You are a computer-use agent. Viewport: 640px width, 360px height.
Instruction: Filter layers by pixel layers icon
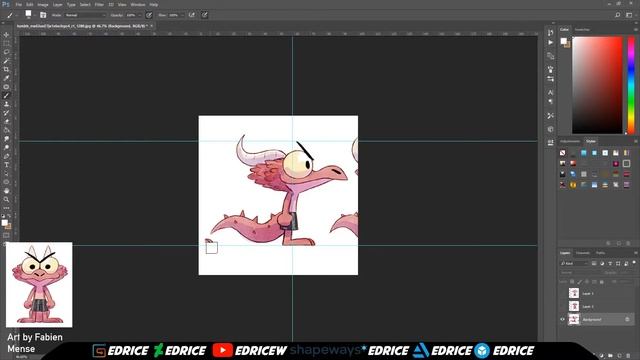pyautogui.click(x=594, y=264)
